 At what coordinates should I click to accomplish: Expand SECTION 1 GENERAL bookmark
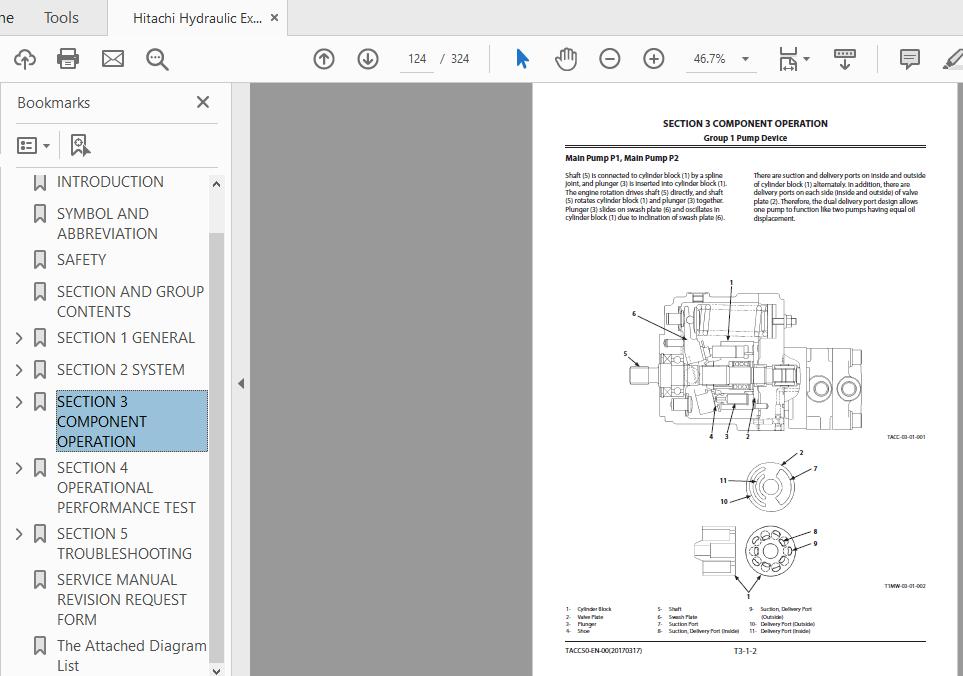[19, 338]
